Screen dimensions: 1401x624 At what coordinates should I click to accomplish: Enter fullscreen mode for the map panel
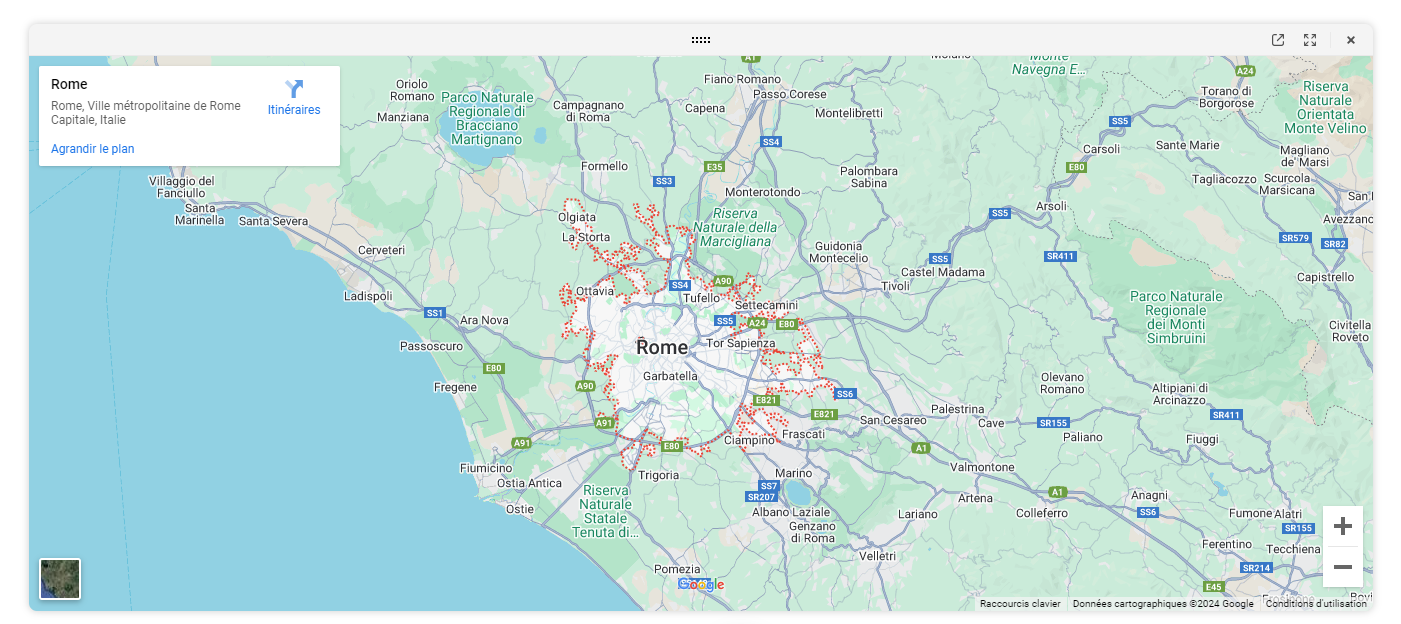click(x=1310, y=40)
